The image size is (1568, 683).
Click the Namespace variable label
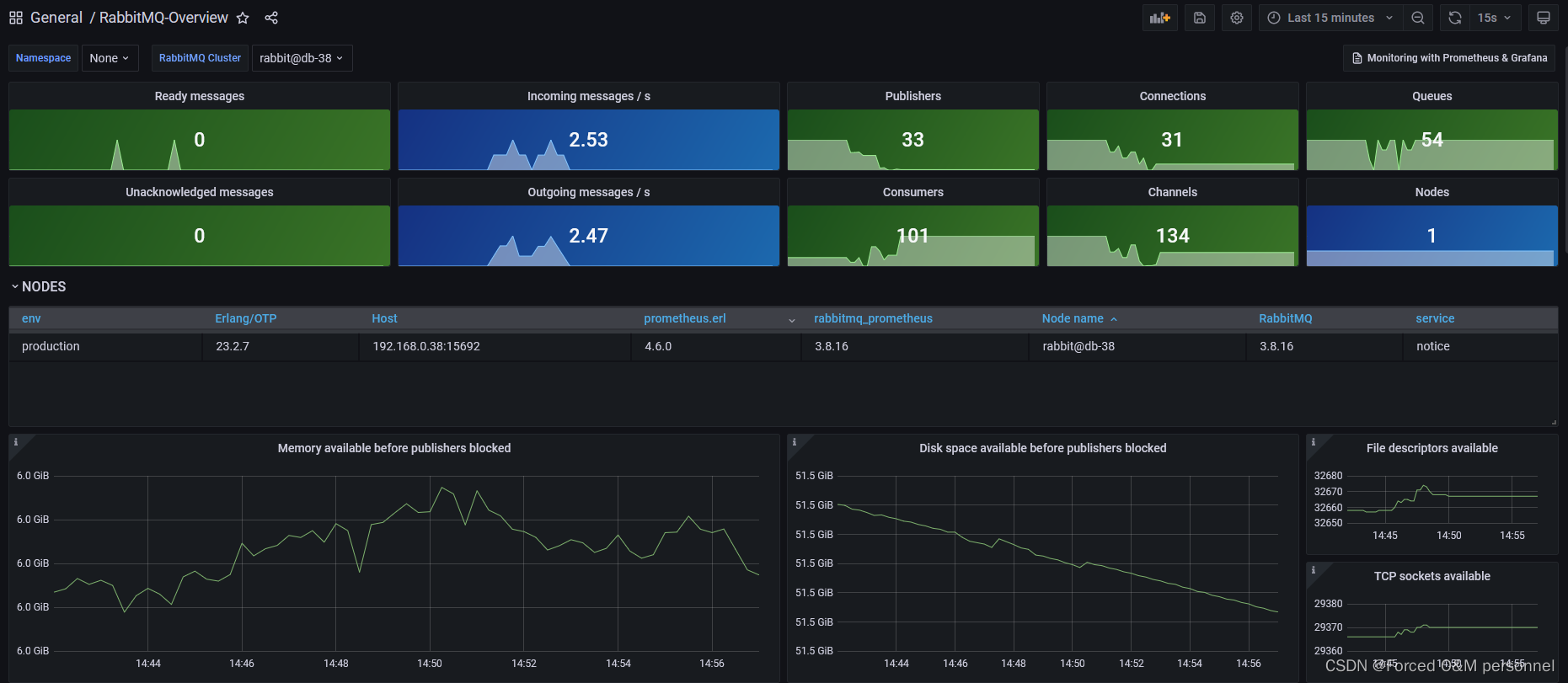pyautogui.click(x=43, y=58)
